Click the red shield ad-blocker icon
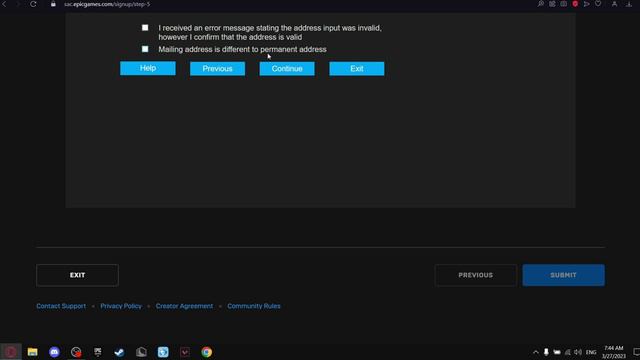The image size is (640, 360). tap(575, 4)
